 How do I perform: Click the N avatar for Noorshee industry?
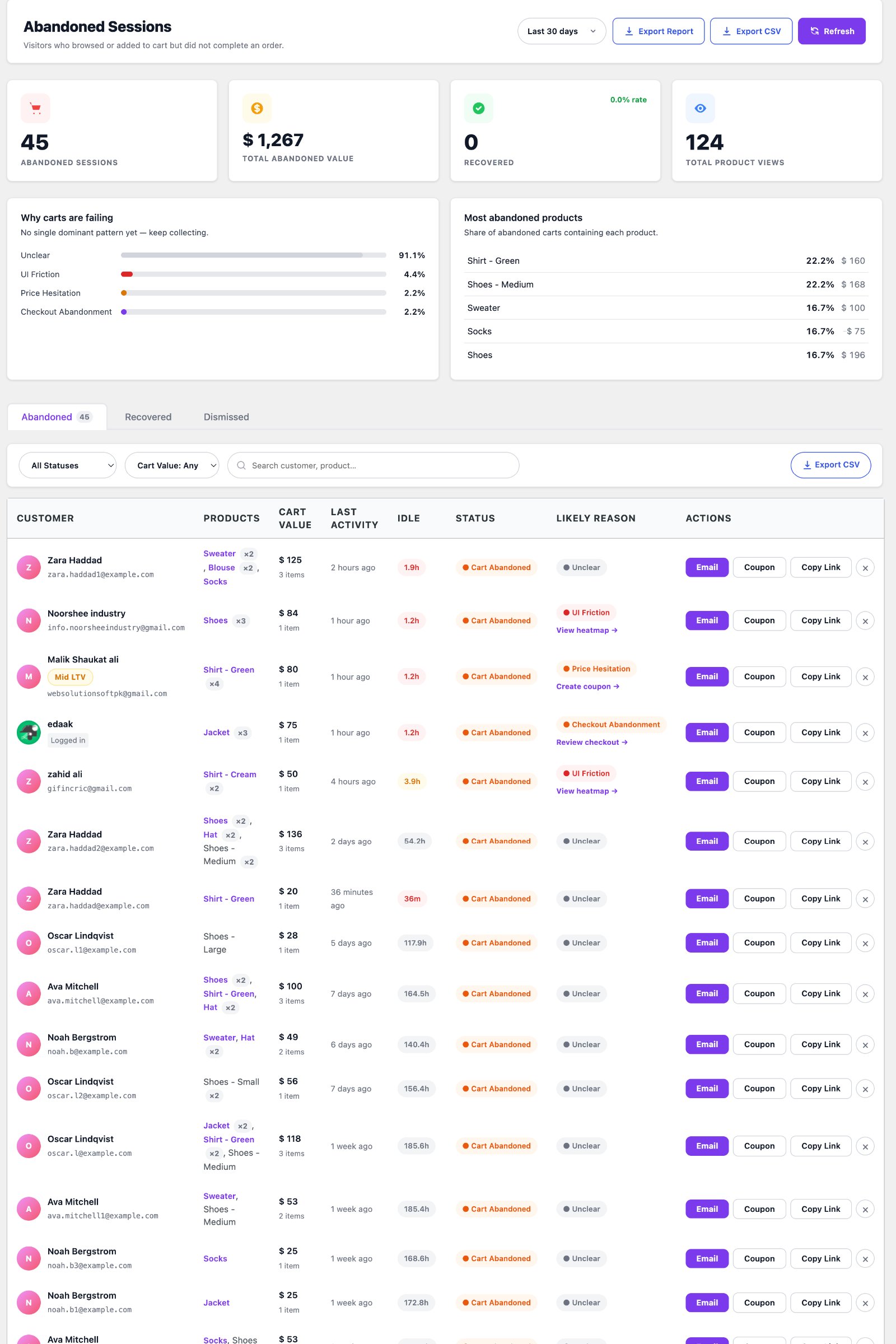point(29,620)
